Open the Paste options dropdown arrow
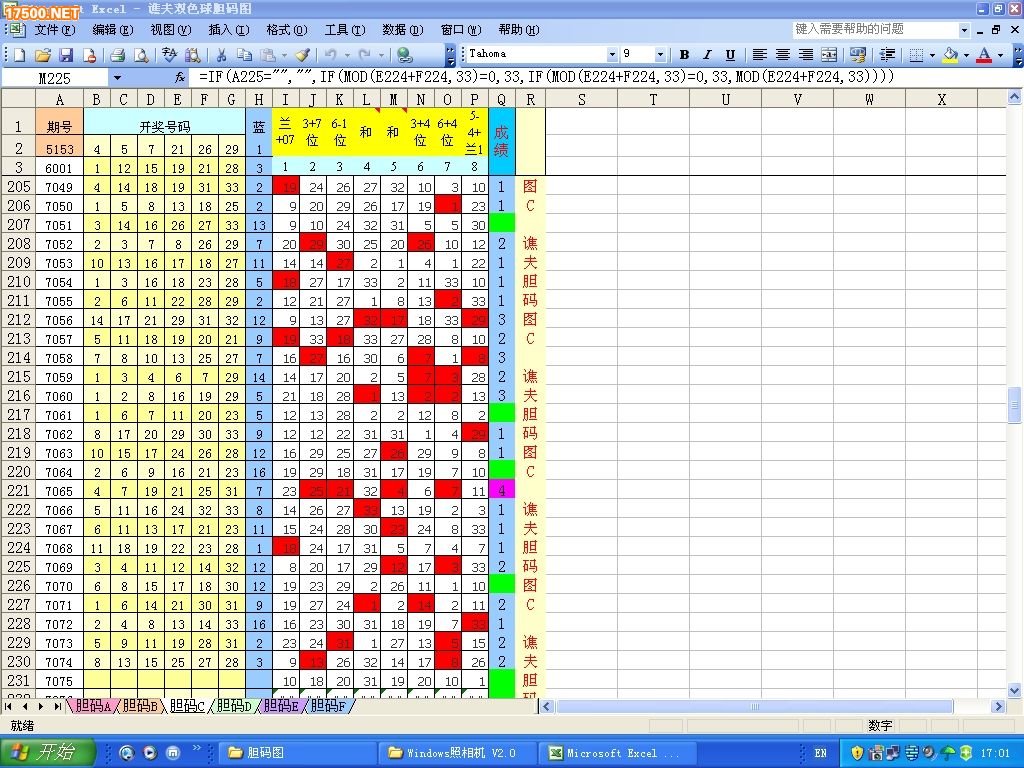The height and width of the screenshot is (768, 1024). coord(283,55)
